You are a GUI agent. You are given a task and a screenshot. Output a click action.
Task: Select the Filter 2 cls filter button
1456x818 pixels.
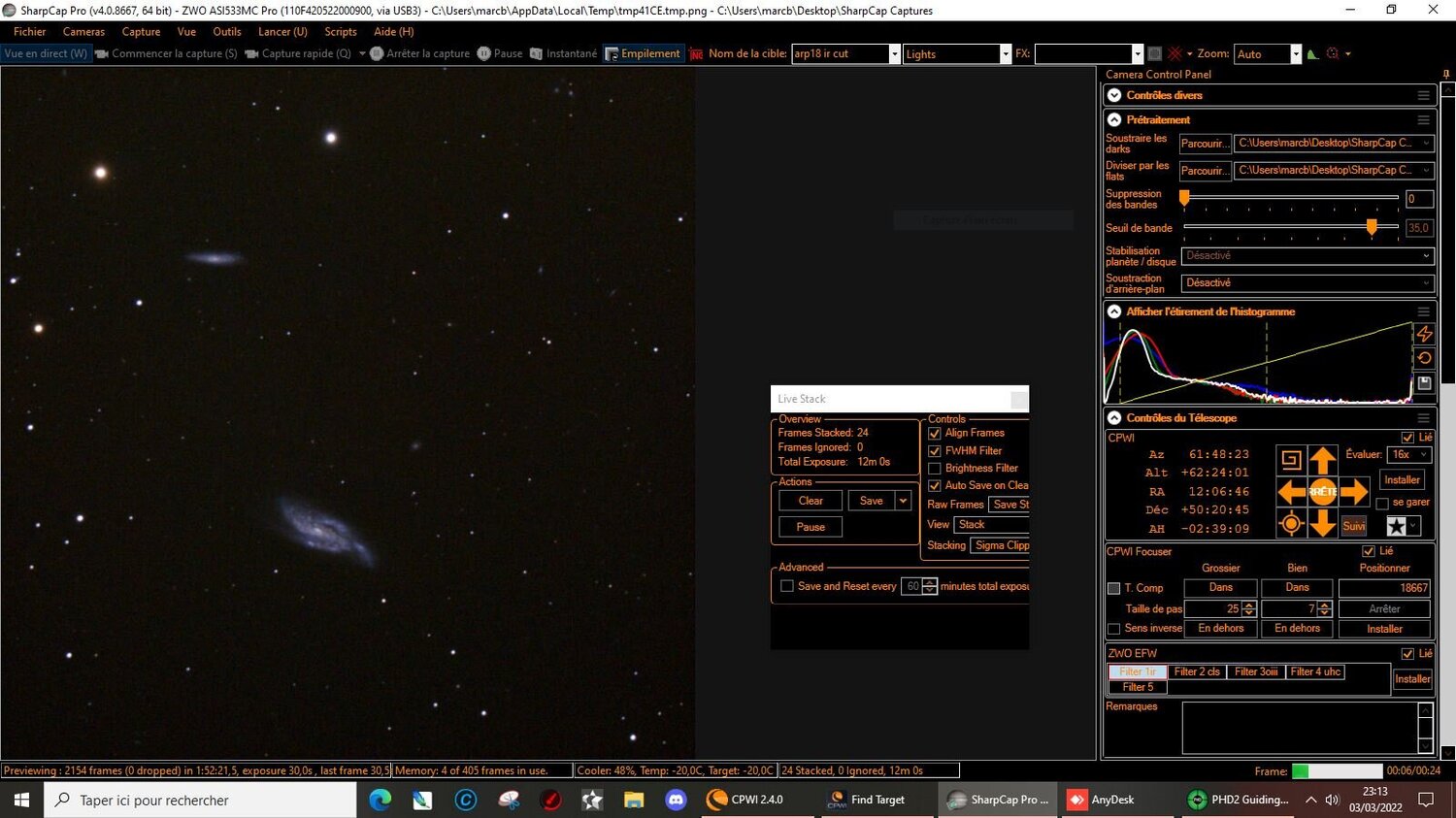point(1197,671)
